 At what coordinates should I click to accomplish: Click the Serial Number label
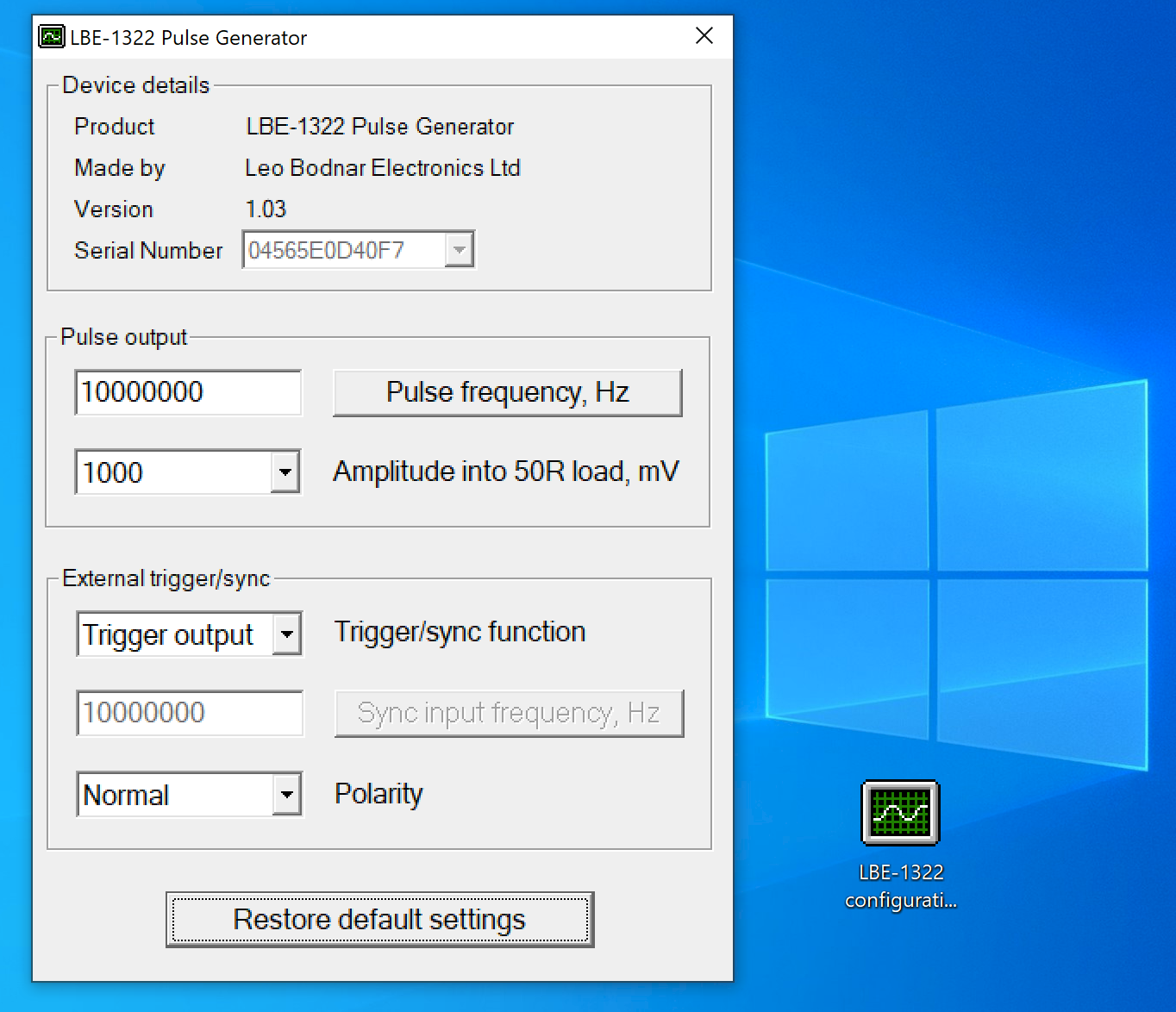click(148, 251)
